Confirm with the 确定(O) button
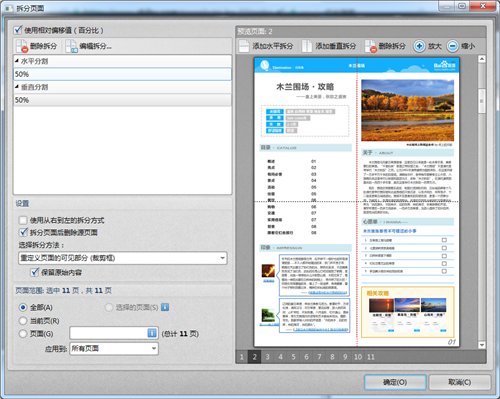The width and height of the screenshot is (500, 399). 395,382
